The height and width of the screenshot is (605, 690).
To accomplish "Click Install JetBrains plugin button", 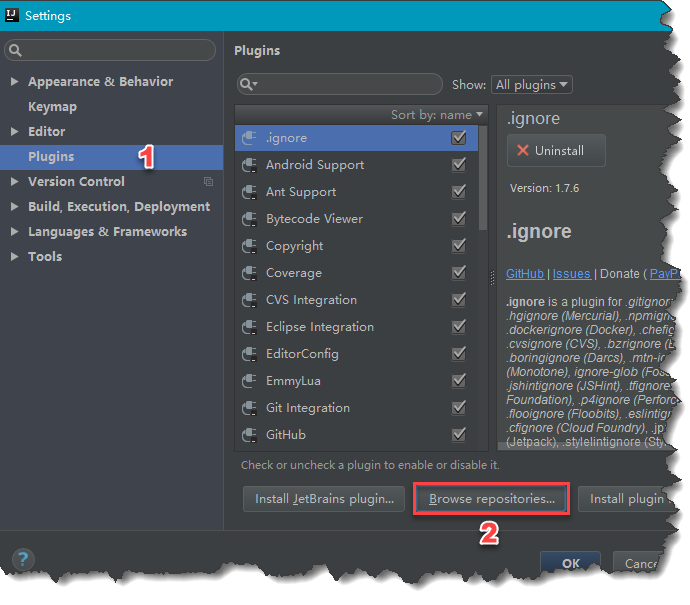I will click(x=324, y=499).
